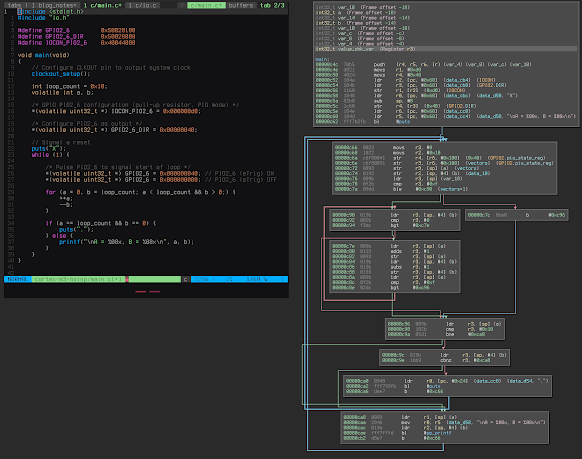Click the 'int loop_count' declaration line
Image resolution: width=582 pixels, height=459 pixels.
(69, 86)
